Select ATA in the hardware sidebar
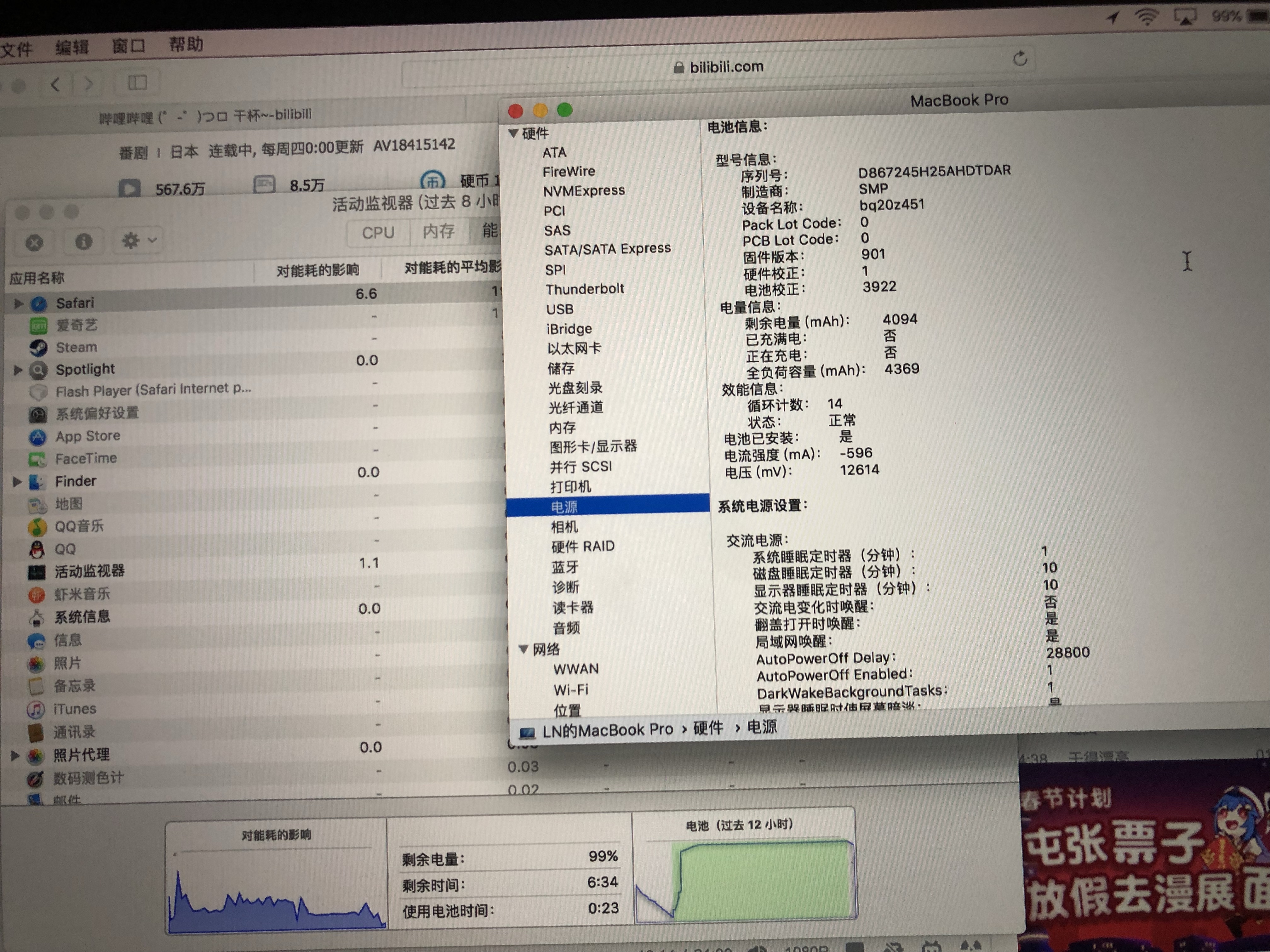The height and width of the screenshot is (952, 1270). click(555, 153)
